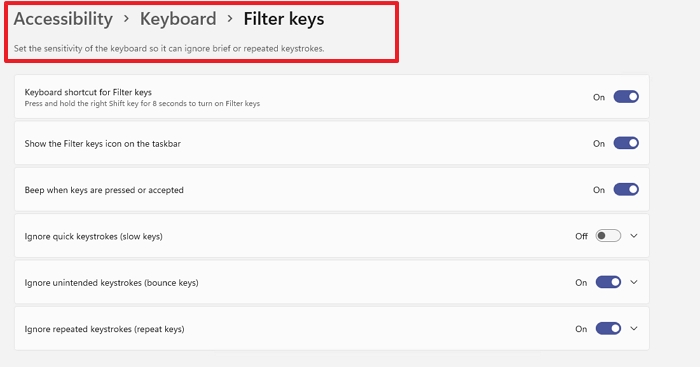The height and width of the screenshot is (367, 700).
Task: Click the Beep when keys are pressed label
Action: [x=104, y=190]
